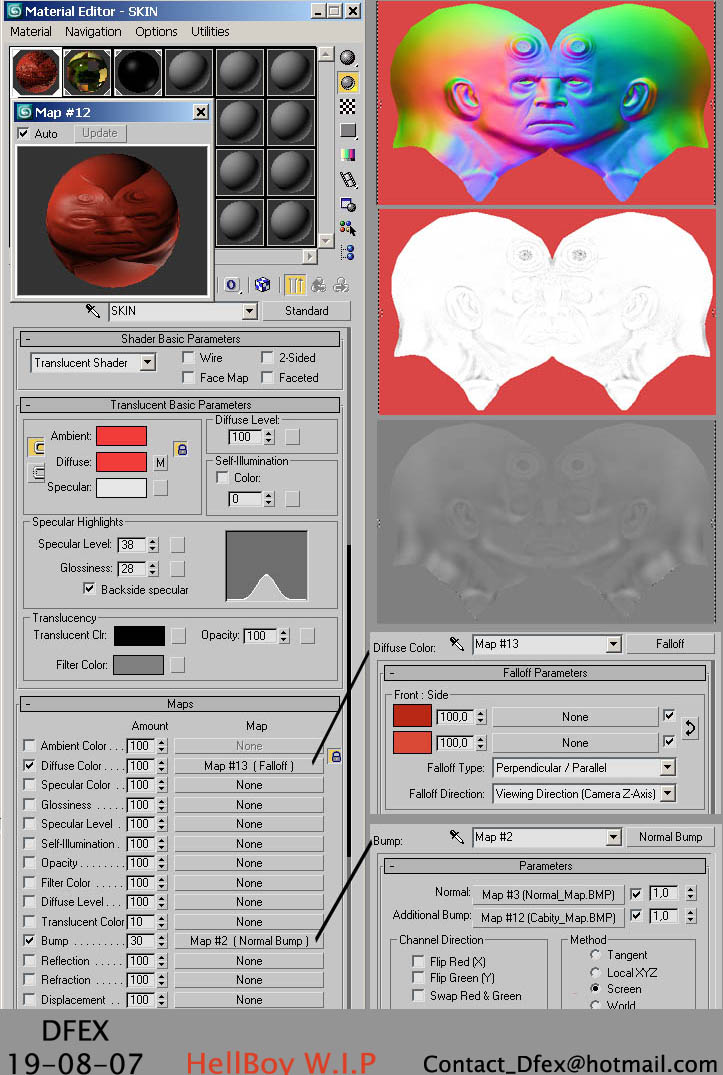Open the Navigation menu
The width and height of the screenshot is (723, 1075).
pyautogui.click(x=93, y=32)
